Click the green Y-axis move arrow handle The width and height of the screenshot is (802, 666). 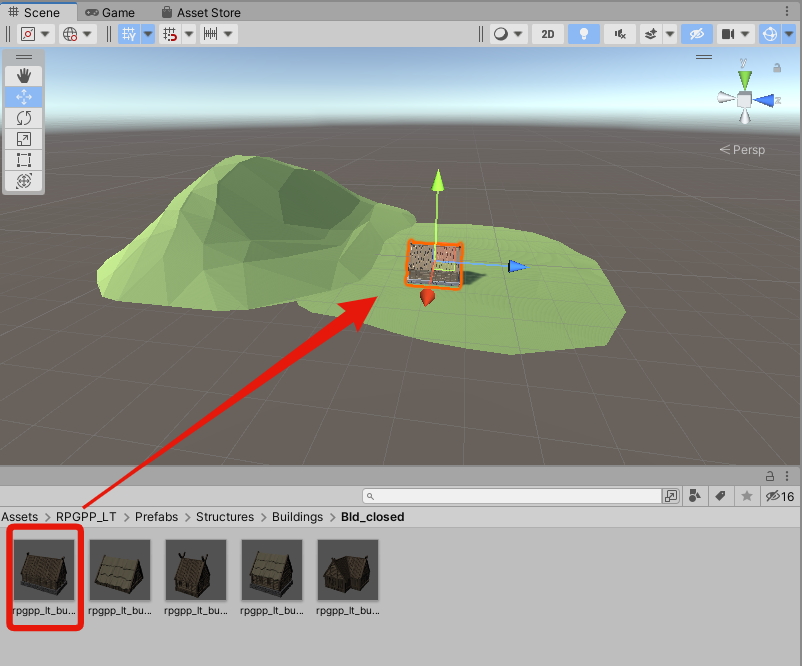pos(437,181)
